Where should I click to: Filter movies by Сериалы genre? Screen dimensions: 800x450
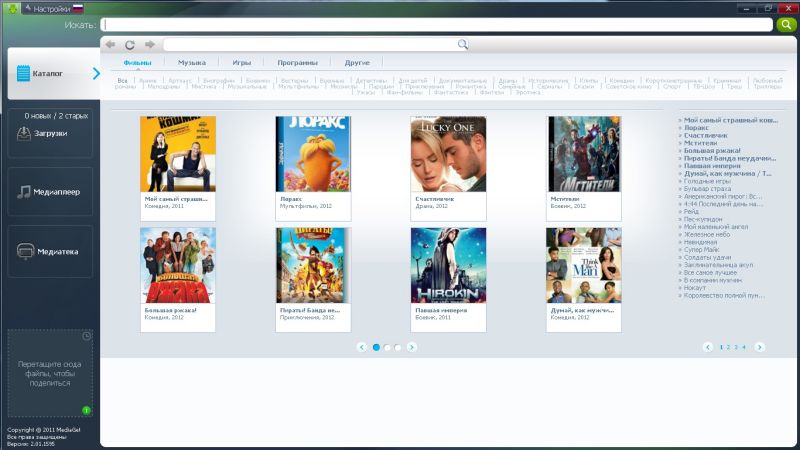coord(549,87)
